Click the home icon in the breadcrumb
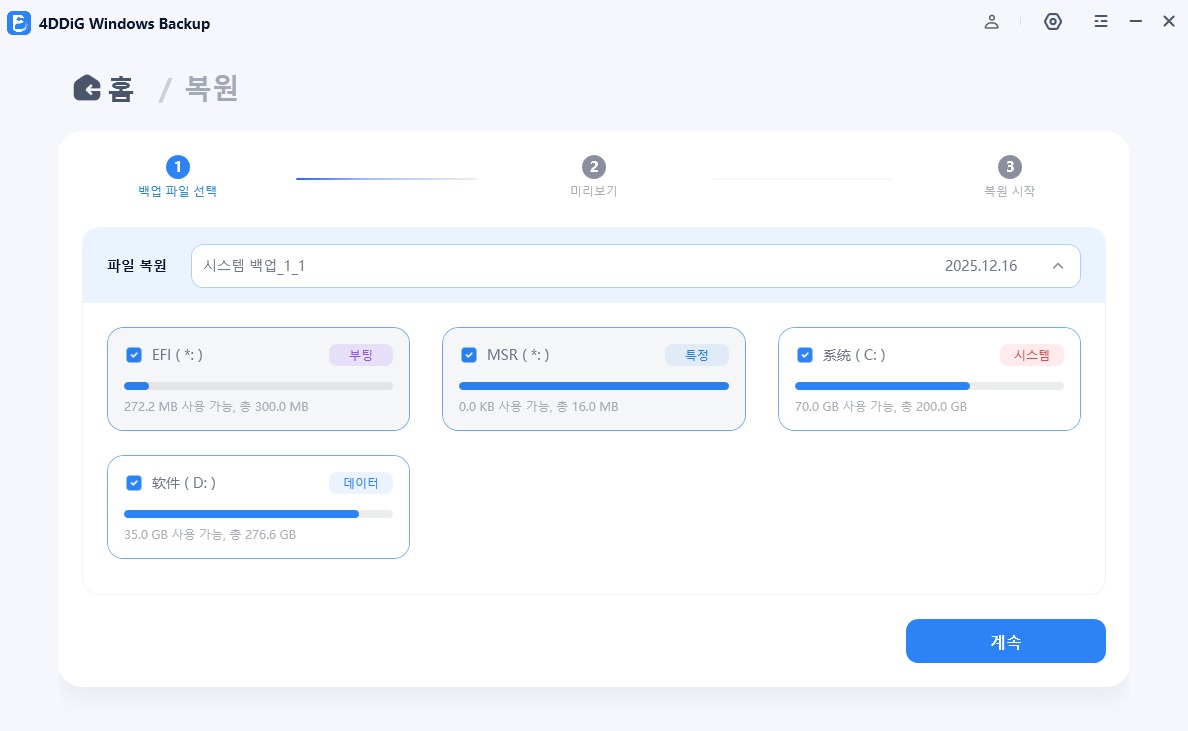The height and width of the screenshot is (731, 1188). click(x=87, y=87)
